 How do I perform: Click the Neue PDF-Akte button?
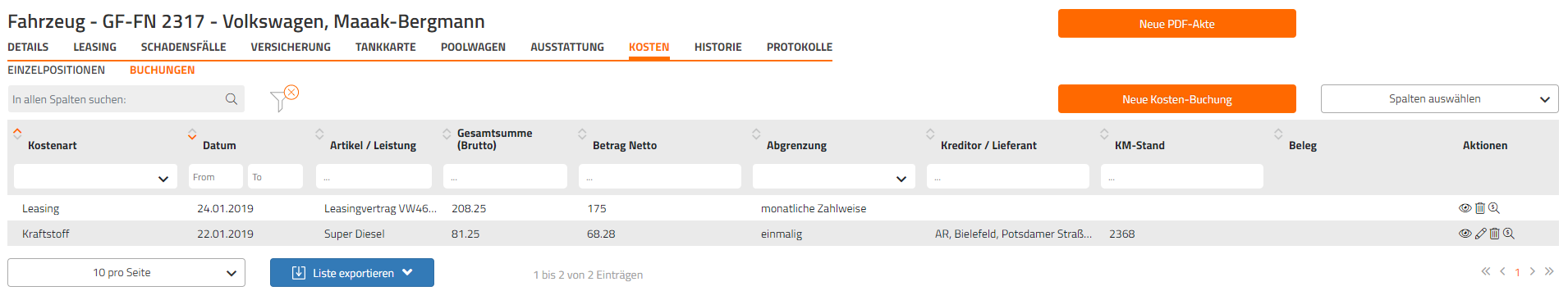(1176, 24)
